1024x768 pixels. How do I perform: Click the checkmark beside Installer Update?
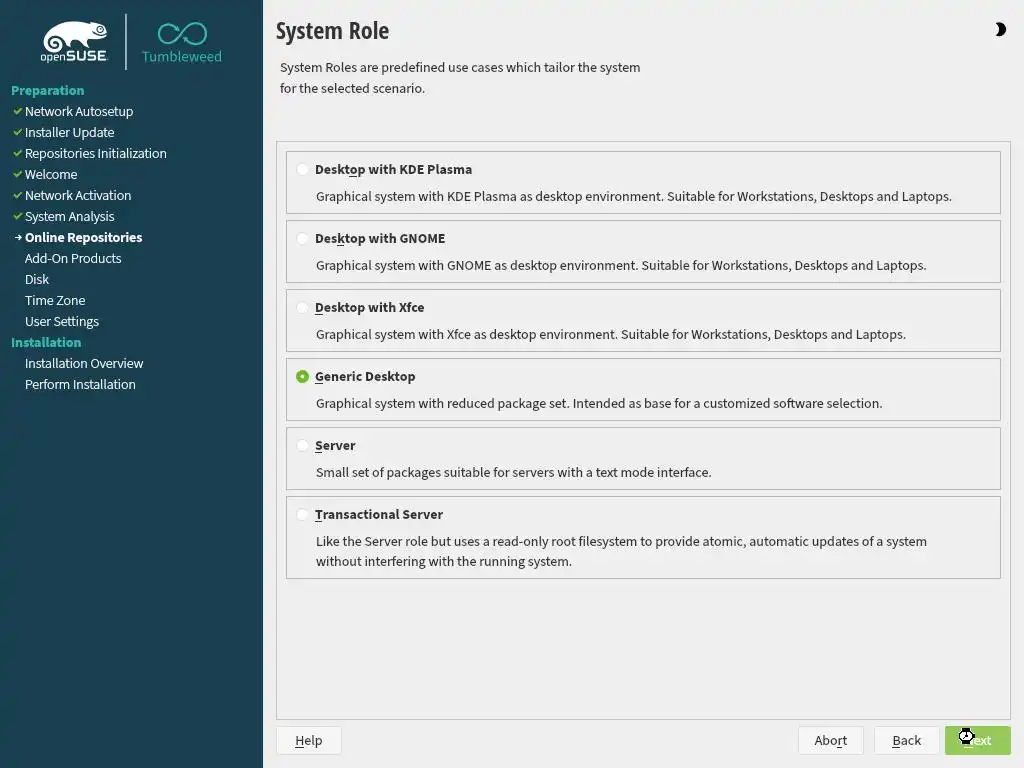pyautogui.click(x=17, y=132)
